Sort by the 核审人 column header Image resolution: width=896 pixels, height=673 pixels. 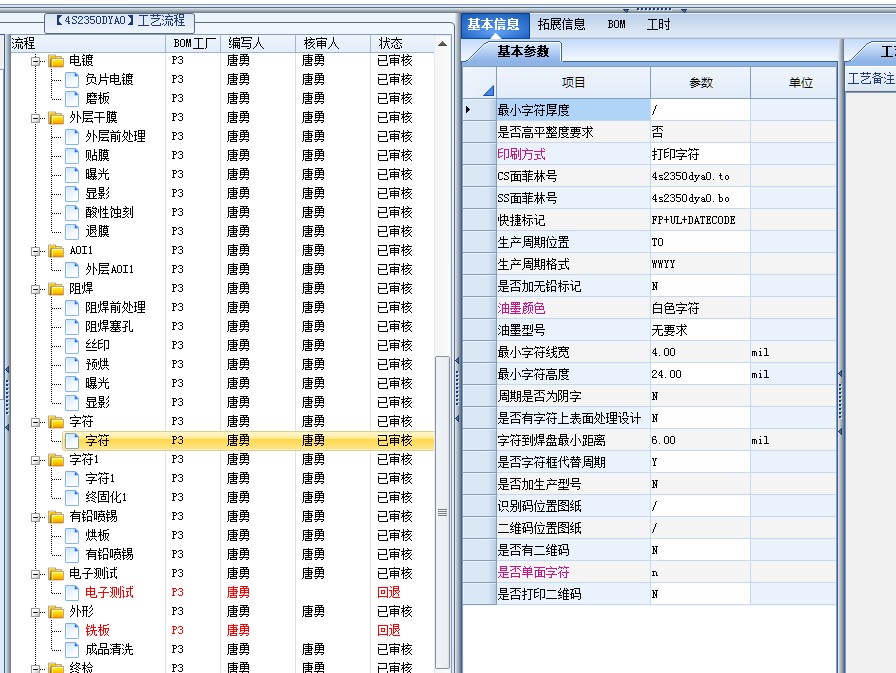point(333,43)
